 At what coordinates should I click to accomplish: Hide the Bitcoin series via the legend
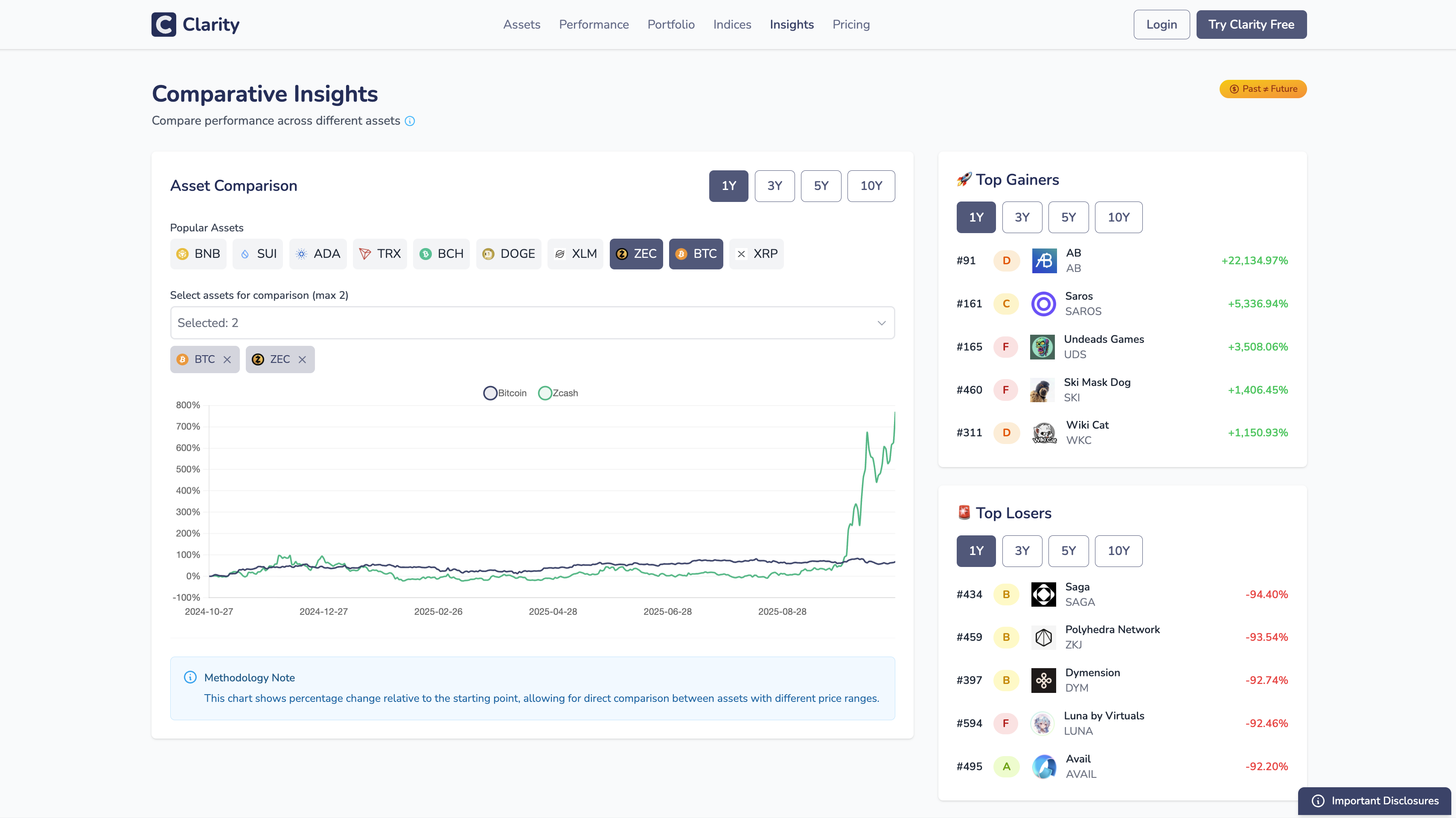(x=505, y=393)
